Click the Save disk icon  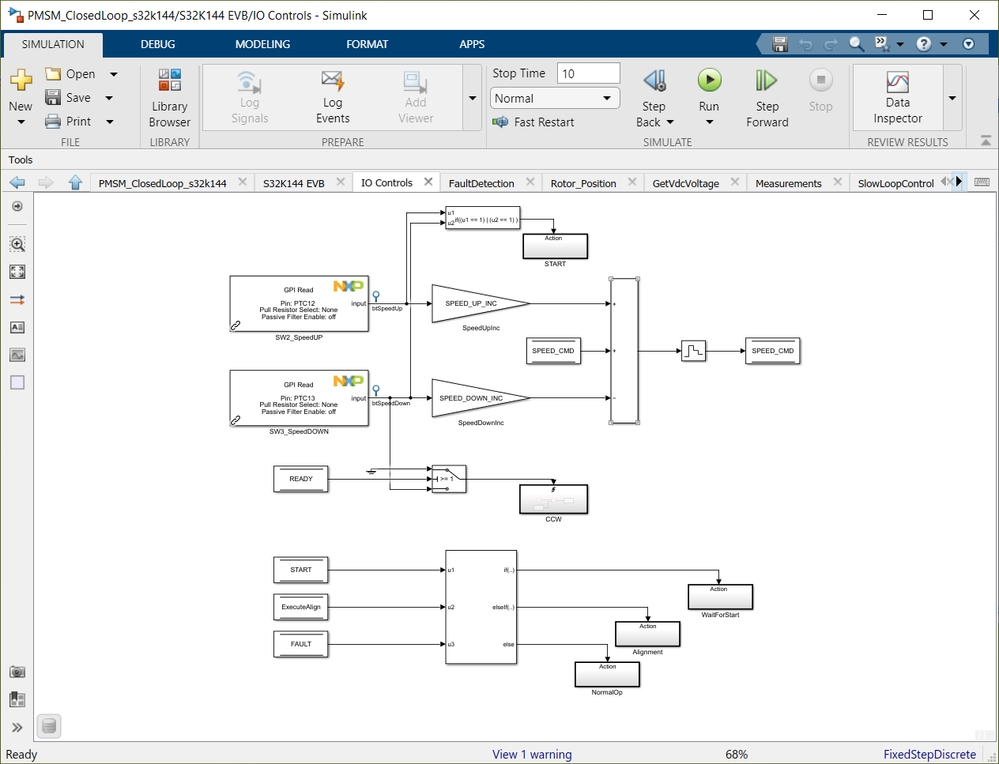point(53,97)
